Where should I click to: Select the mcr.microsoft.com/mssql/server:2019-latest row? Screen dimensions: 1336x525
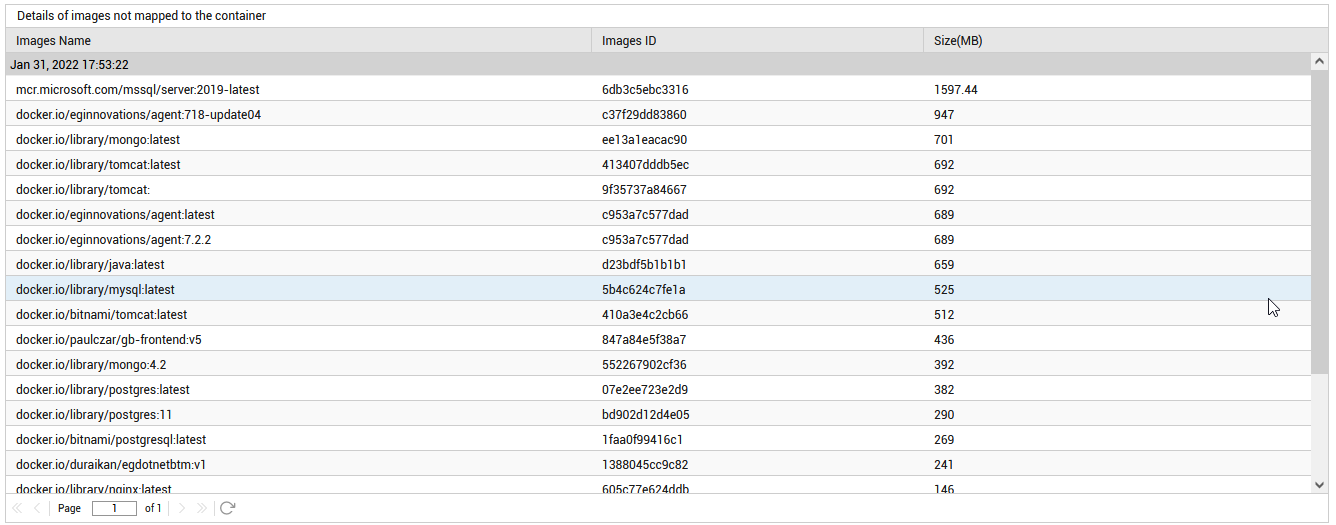click(659, 89)
